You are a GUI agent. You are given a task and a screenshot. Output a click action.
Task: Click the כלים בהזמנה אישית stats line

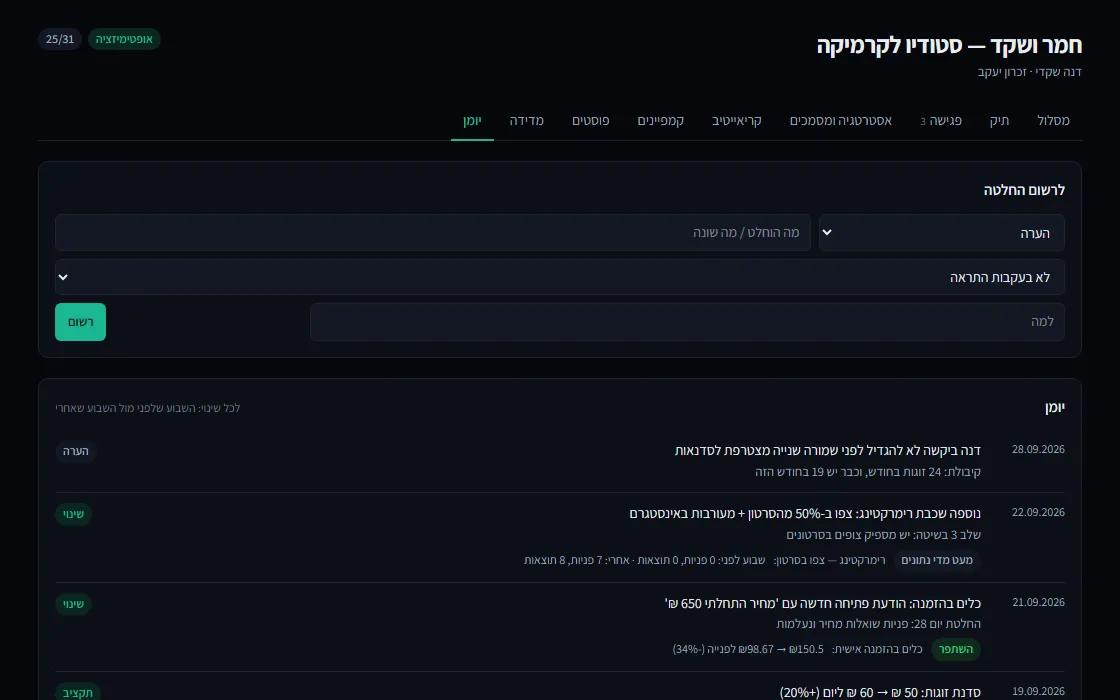(x=797, y=649)
